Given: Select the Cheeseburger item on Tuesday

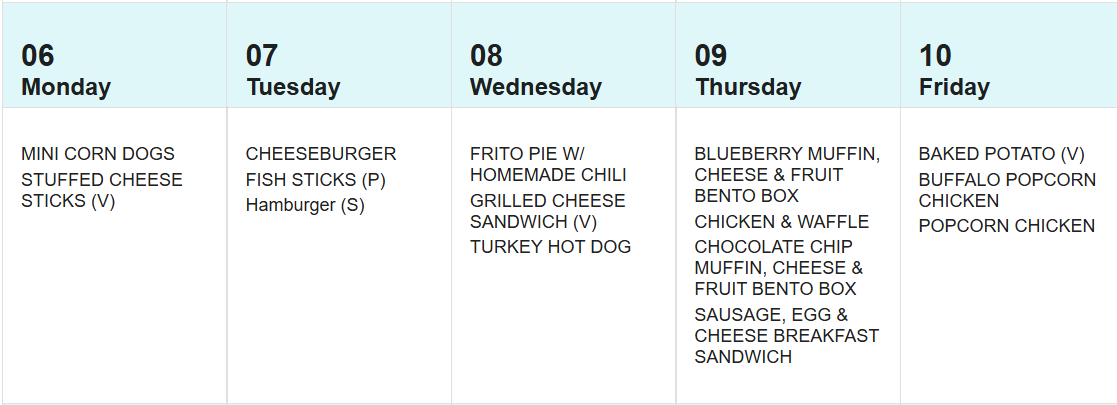Looking at the screenshot, I should (x=321, y=154).
